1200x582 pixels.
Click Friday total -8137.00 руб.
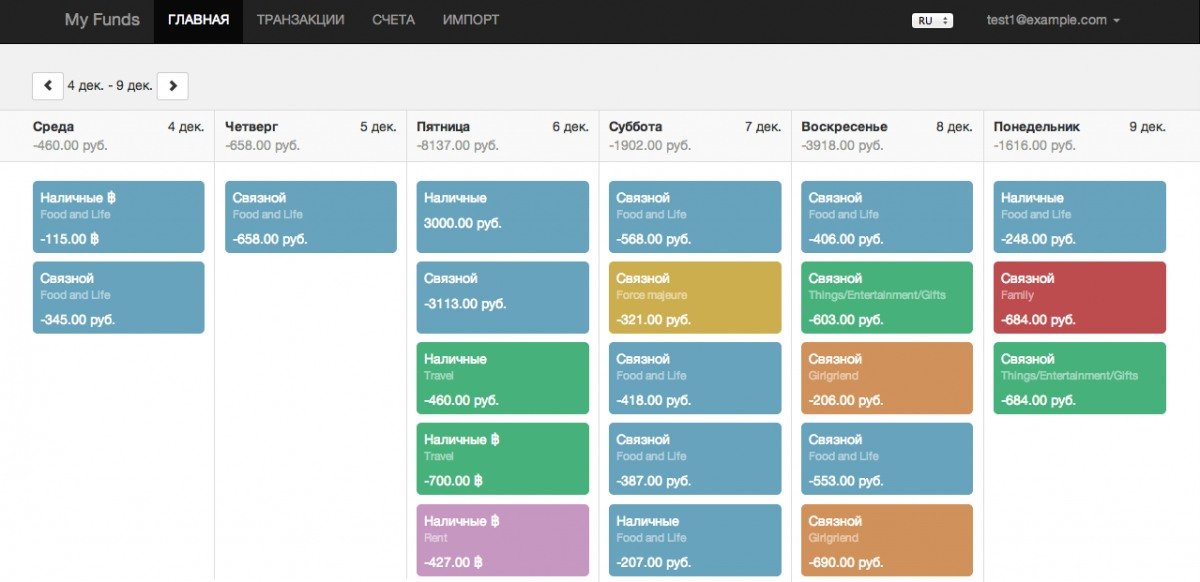pos(458,146)
